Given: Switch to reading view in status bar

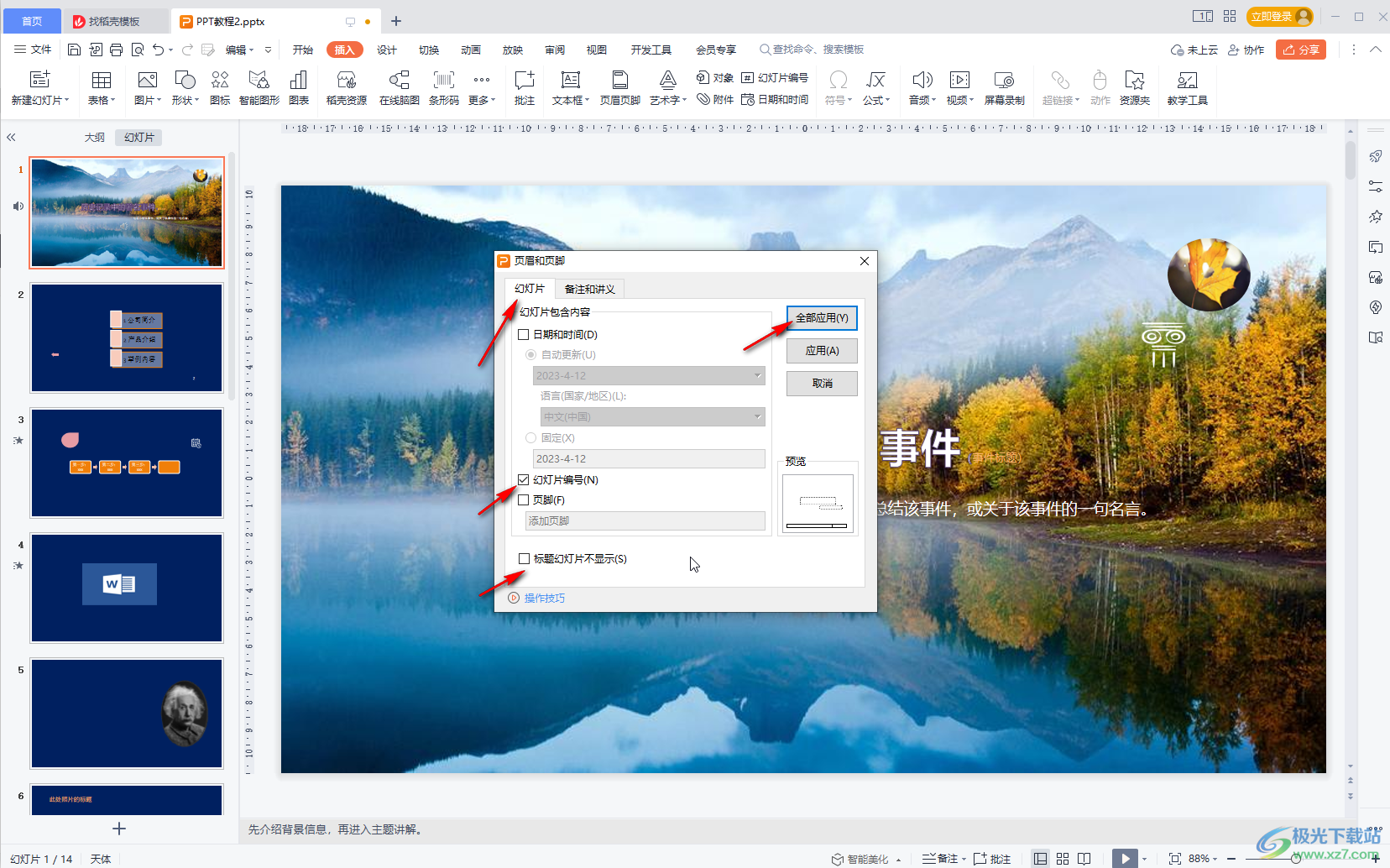Looking at the screenshot, I should pyautogui.click(x=1084, y=859).
